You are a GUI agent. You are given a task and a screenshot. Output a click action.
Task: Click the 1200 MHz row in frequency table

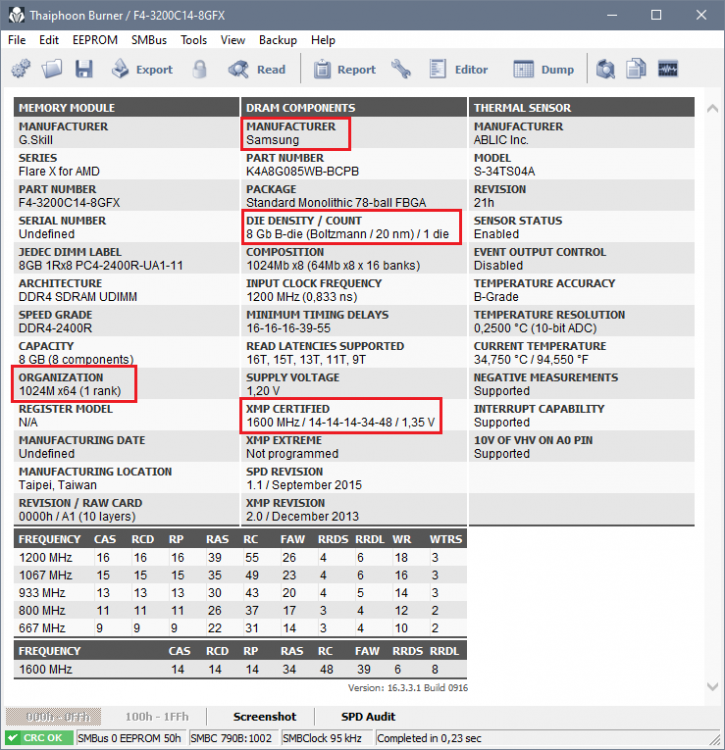tap(240, 558)
